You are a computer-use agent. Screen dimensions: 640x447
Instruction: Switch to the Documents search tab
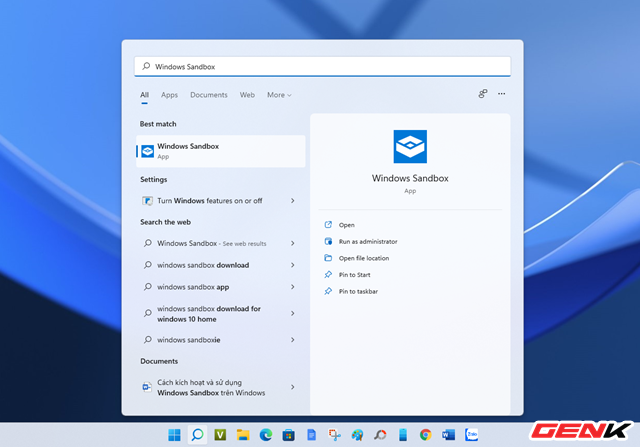click(x=209, y=95)
